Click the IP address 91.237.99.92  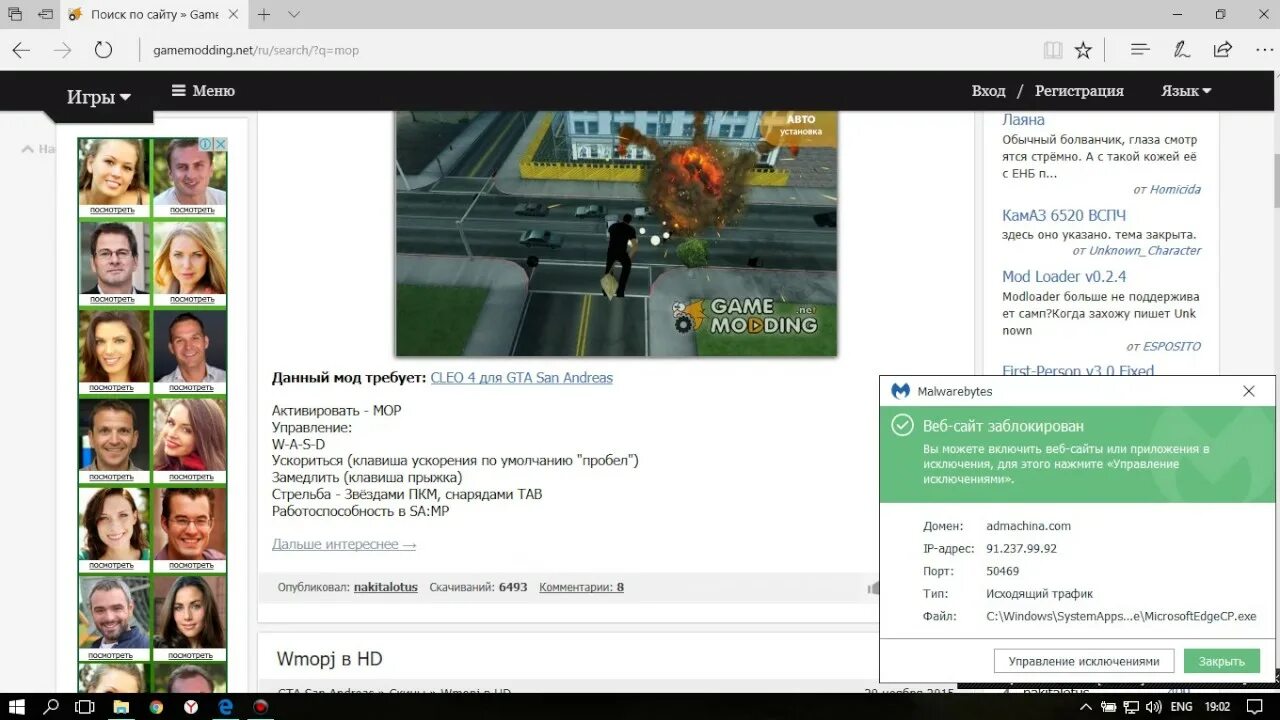[1021, 548]
